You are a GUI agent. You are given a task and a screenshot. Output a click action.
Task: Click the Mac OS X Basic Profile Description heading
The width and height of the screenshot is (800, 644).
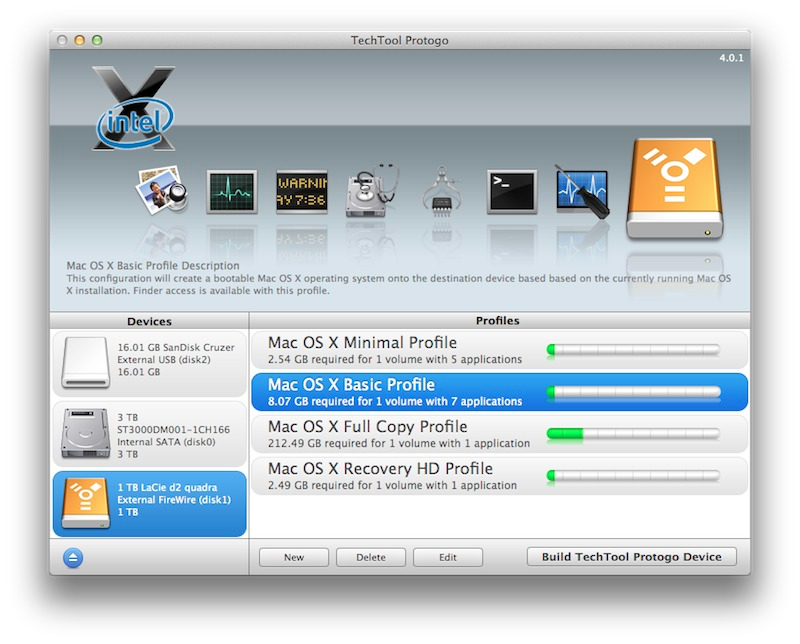pos(153,265)
